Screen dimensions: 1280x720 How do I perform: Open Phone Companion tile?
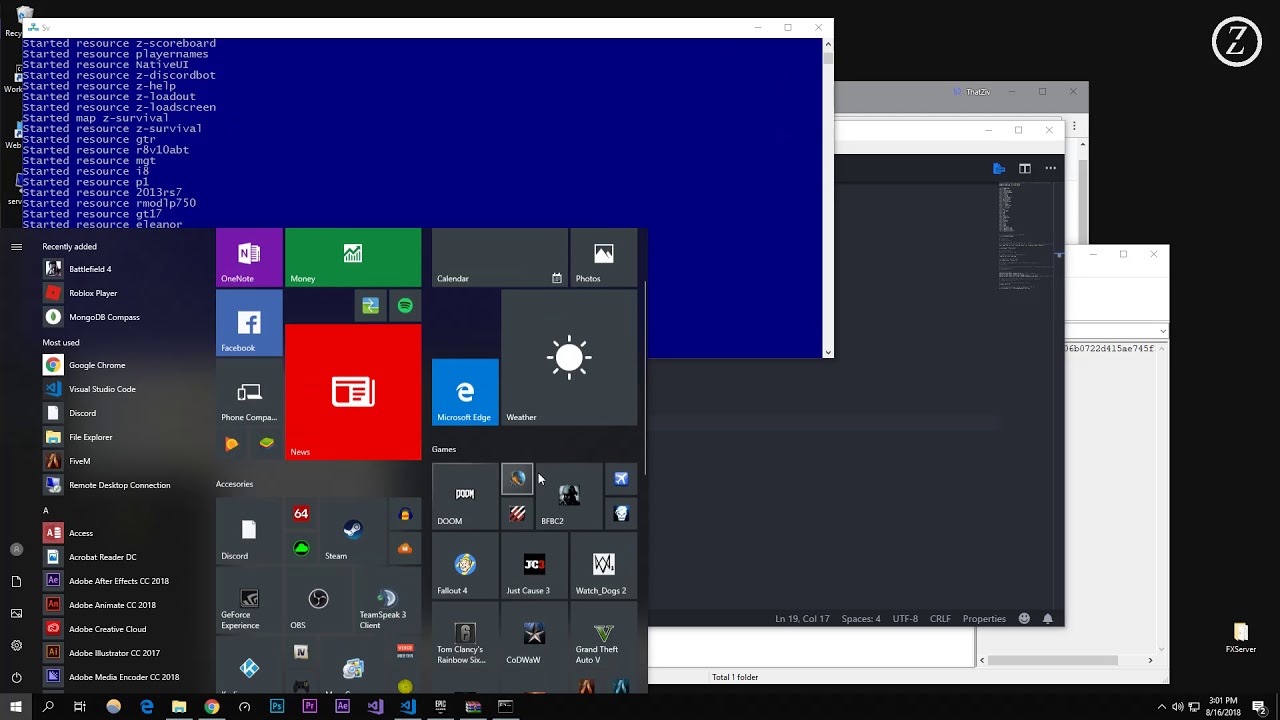tap(249, 392)
